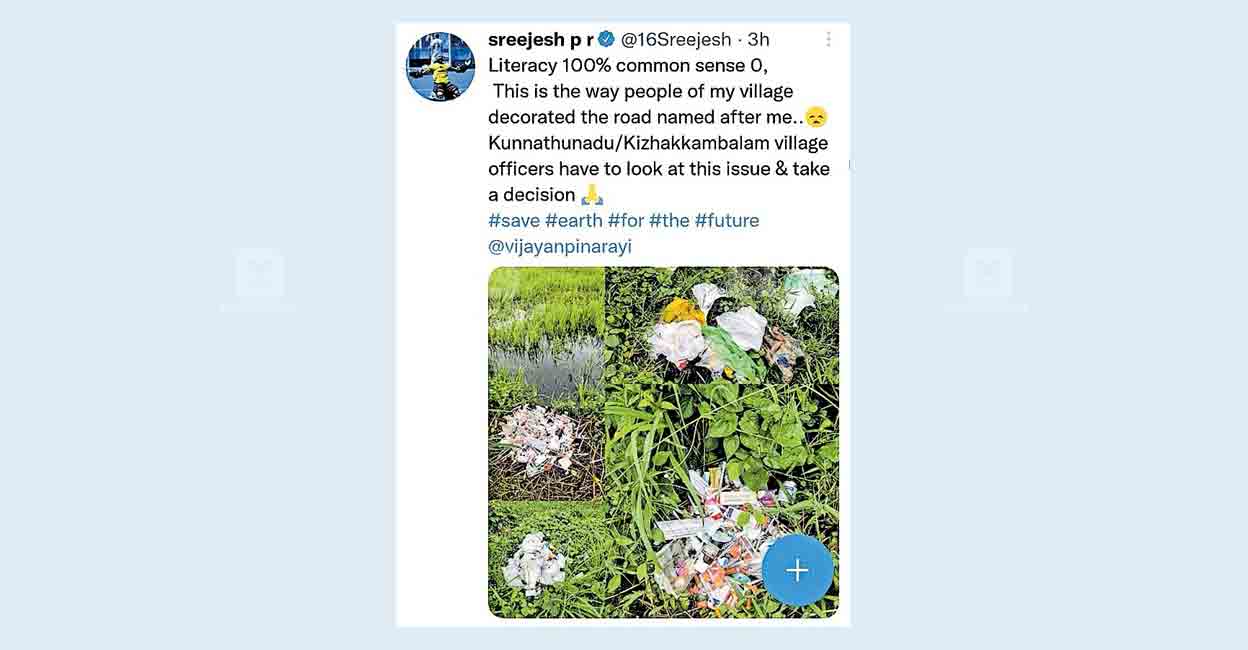Click the folded hands emoji in tweet
Viewport: 1248px width, 650px height.
592,194
